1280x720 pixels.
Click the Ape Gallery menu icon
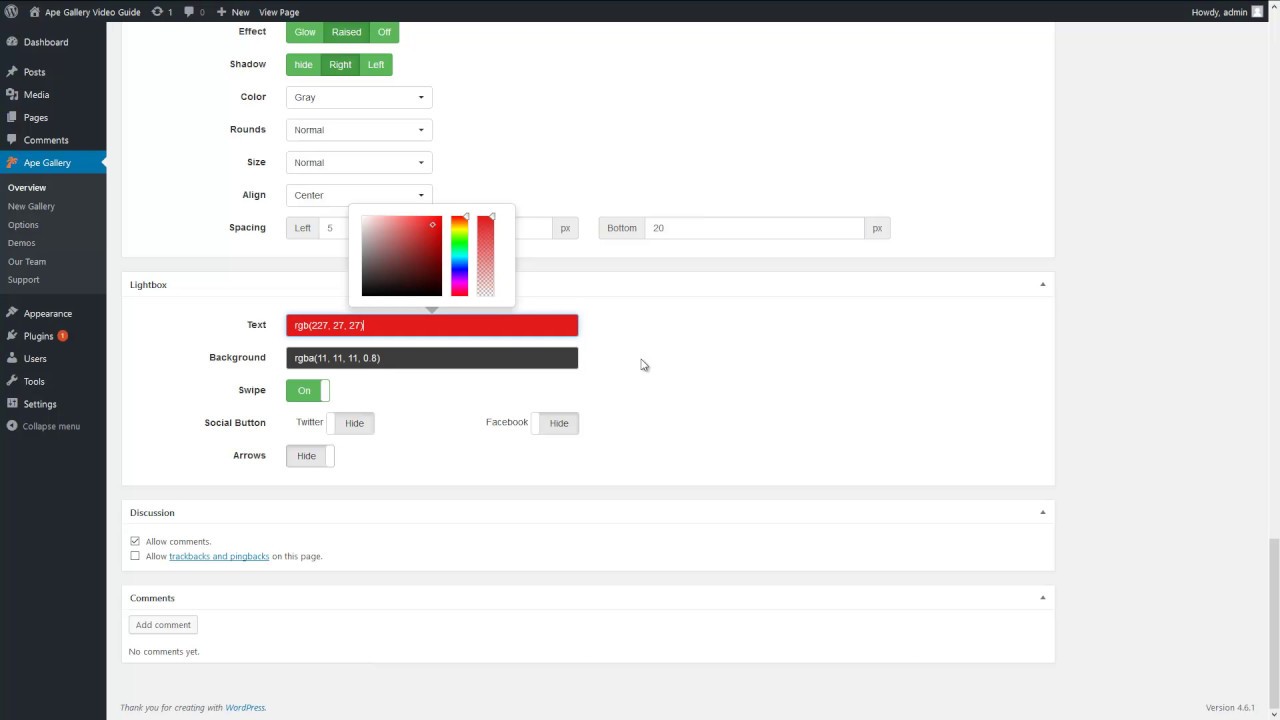click(12, 162)
